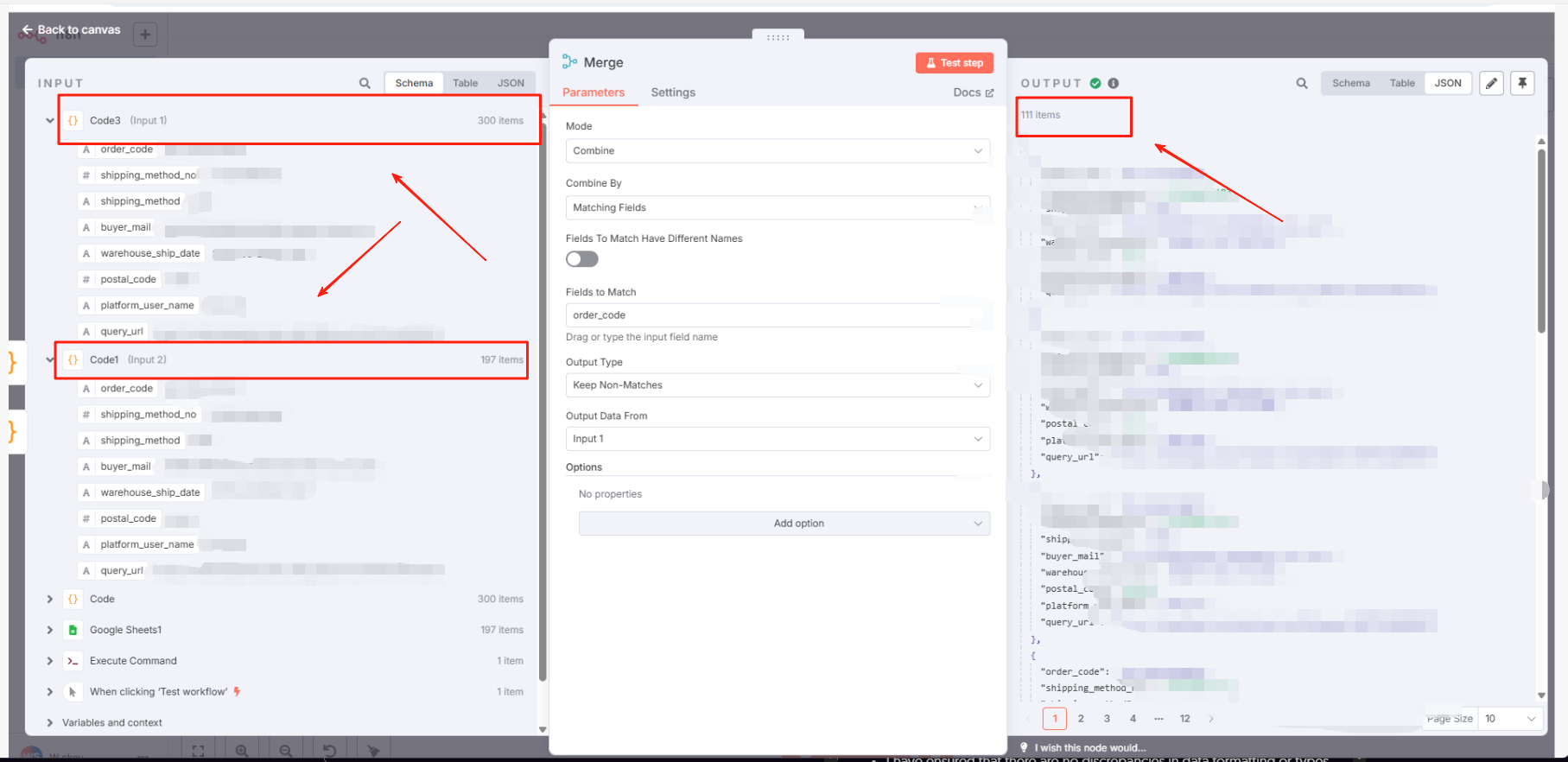Screen dimensions: 1568x762
Task: Open the Add option dropdown
Action: pyautogui.click(x=784, y=524)
